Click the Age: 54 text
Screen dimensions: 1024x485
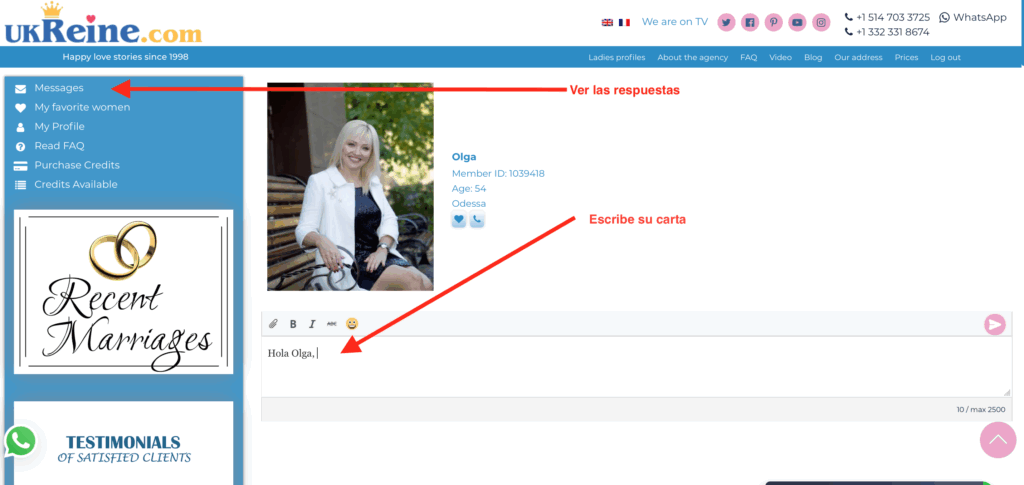[x=469, y=189]
